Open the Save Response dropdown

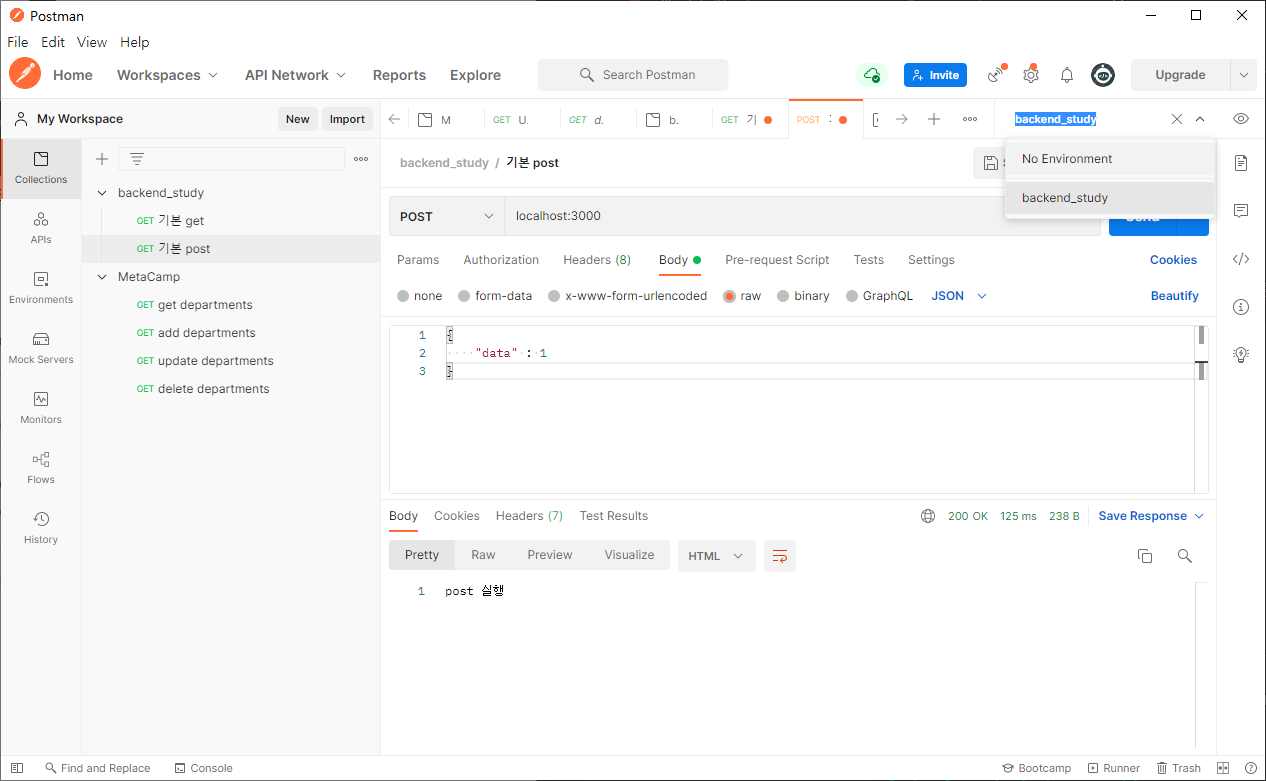click(1151, 516)
